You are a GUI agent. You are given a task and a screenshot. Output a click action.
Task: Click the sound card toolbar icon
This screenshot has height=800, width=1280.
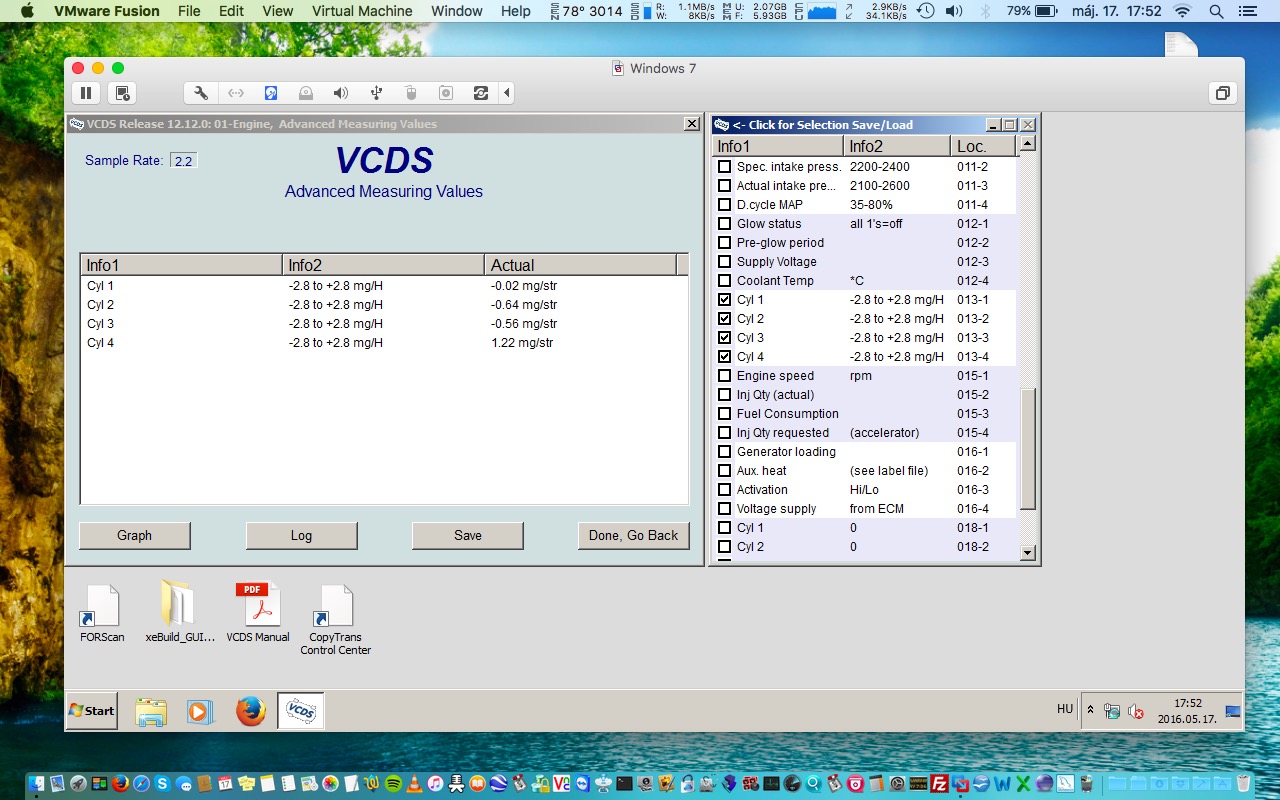(341, 93)
